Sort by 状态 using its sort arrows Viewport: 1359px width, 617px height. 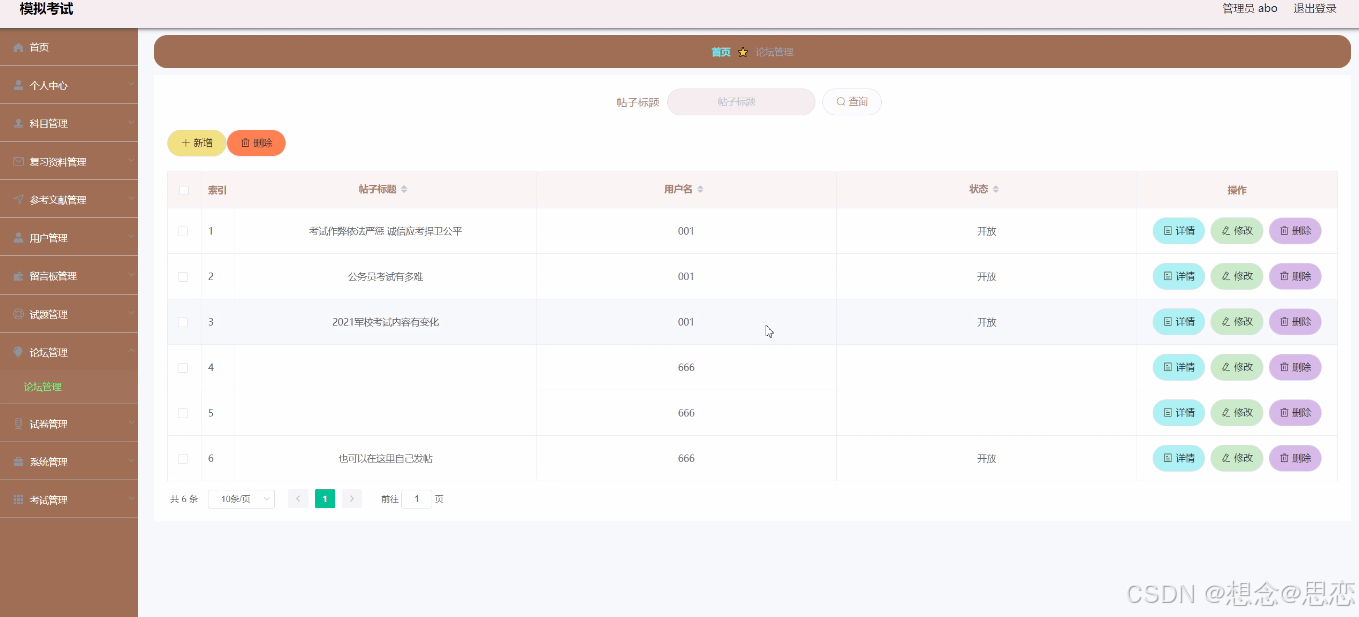pos(995,190)
